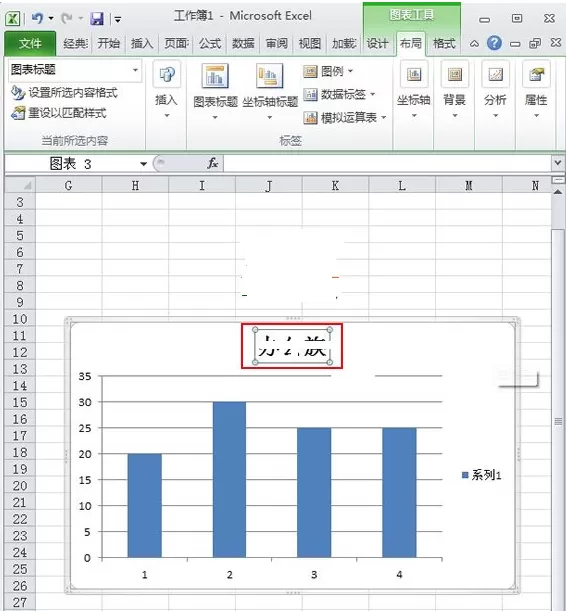Click horizontal axis label 3
566x611 pixels.
pyautogui.click(x=314, y=574)
